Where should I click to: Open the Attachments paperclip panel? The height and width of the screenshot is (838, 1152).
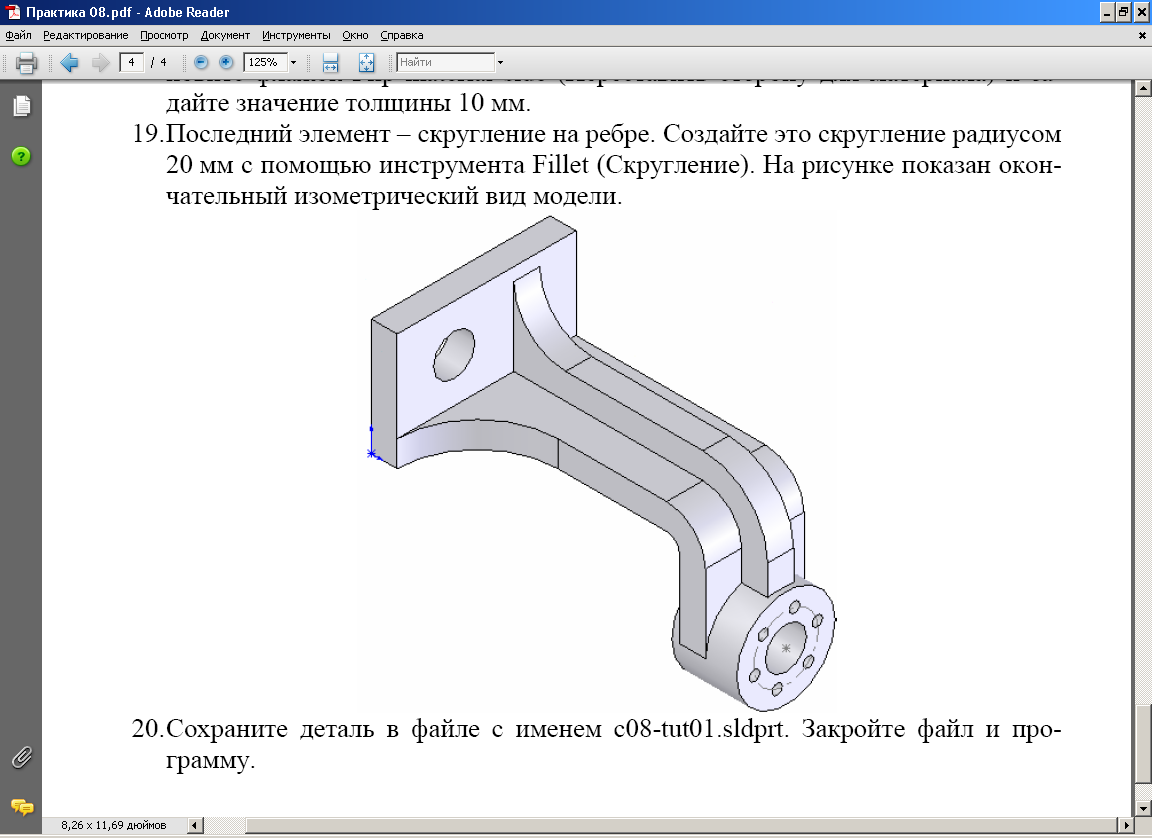tap(21, 757)
